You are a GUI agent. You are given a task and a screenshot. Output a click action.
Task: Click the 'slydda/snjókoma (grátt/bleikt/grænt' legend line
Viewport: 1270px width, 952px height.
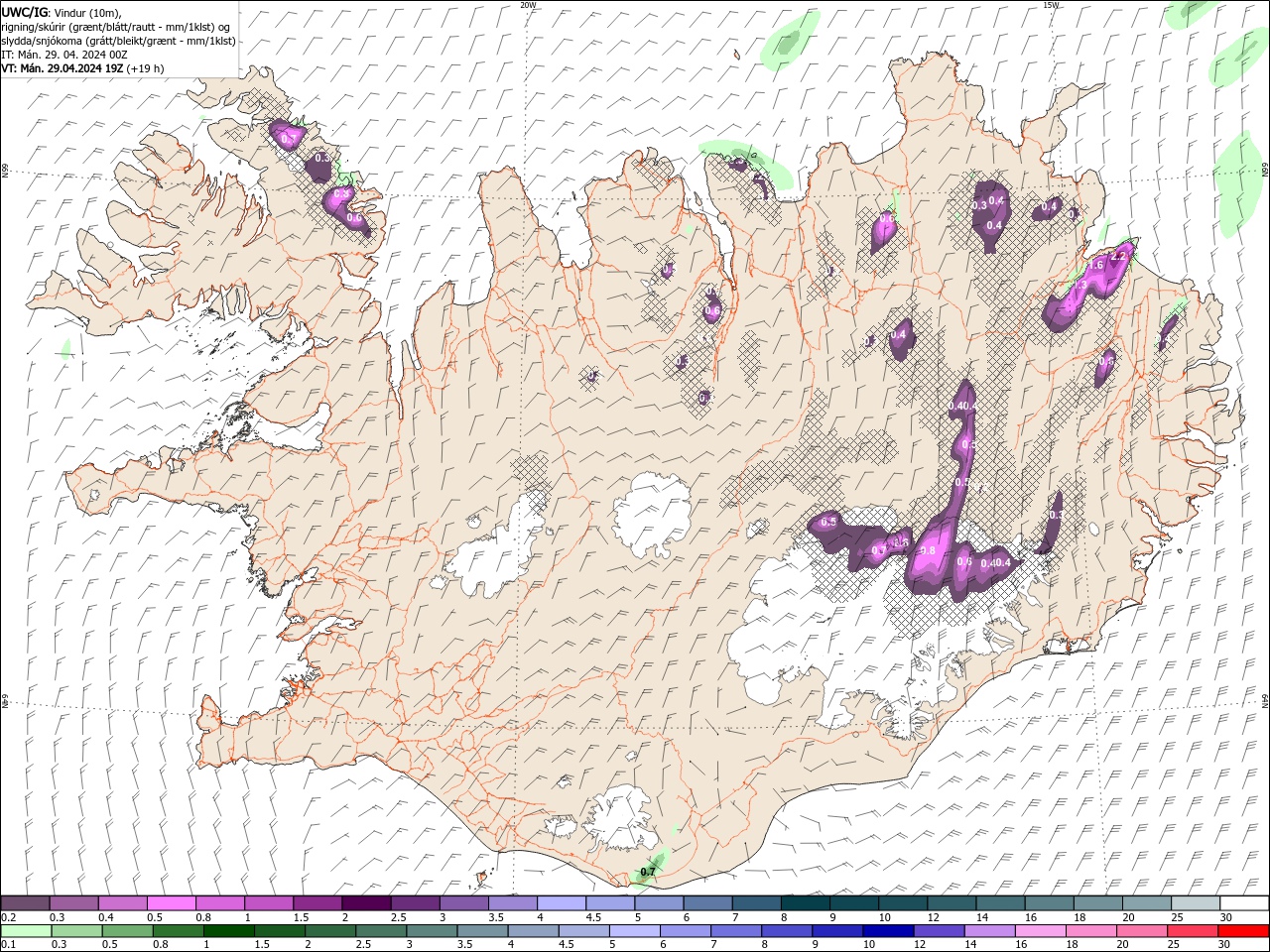118,41
